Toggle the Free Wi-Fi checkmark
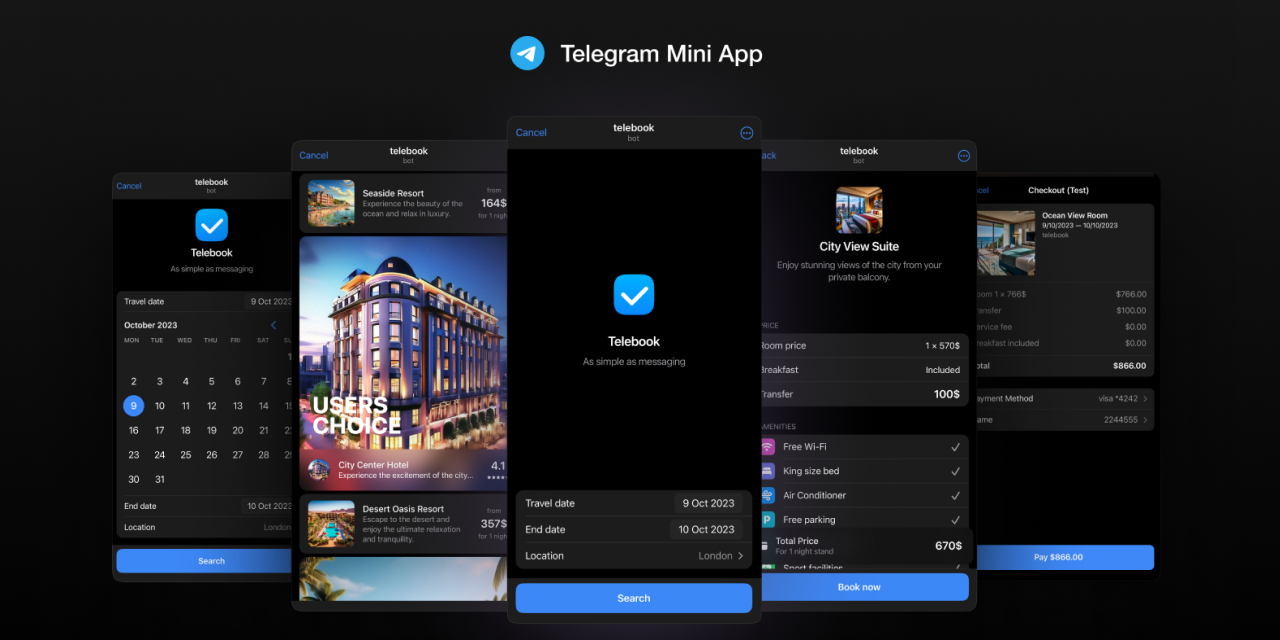This screenshot has height=640, width=1280. point(955,447)
